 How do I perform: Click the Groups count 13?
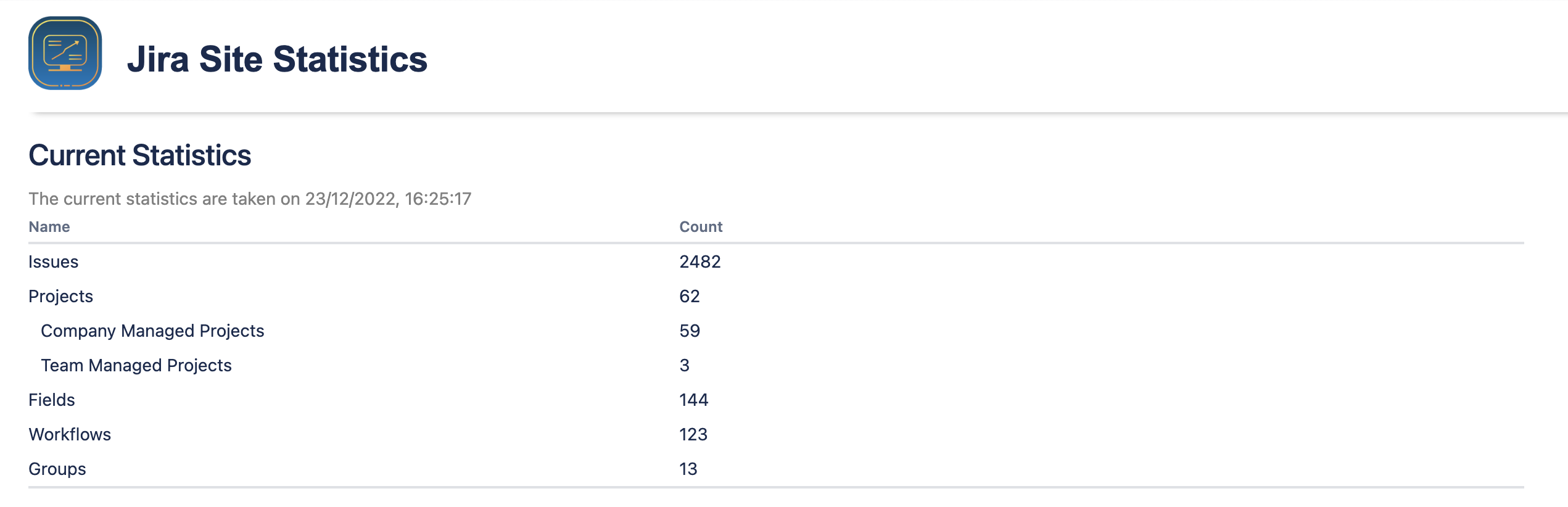688,469
